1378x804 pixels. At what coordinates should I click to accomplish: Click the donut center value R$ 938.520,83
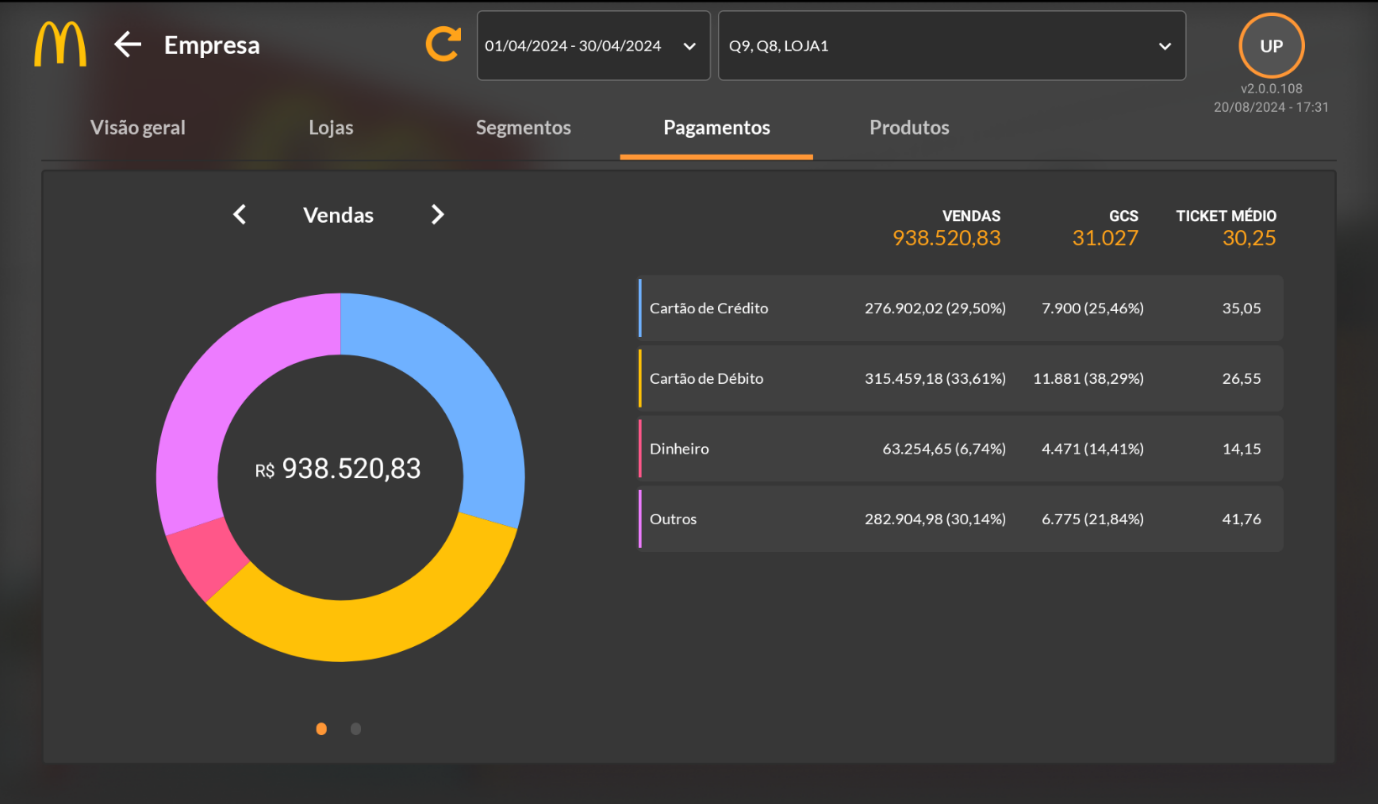click(338, 468)
